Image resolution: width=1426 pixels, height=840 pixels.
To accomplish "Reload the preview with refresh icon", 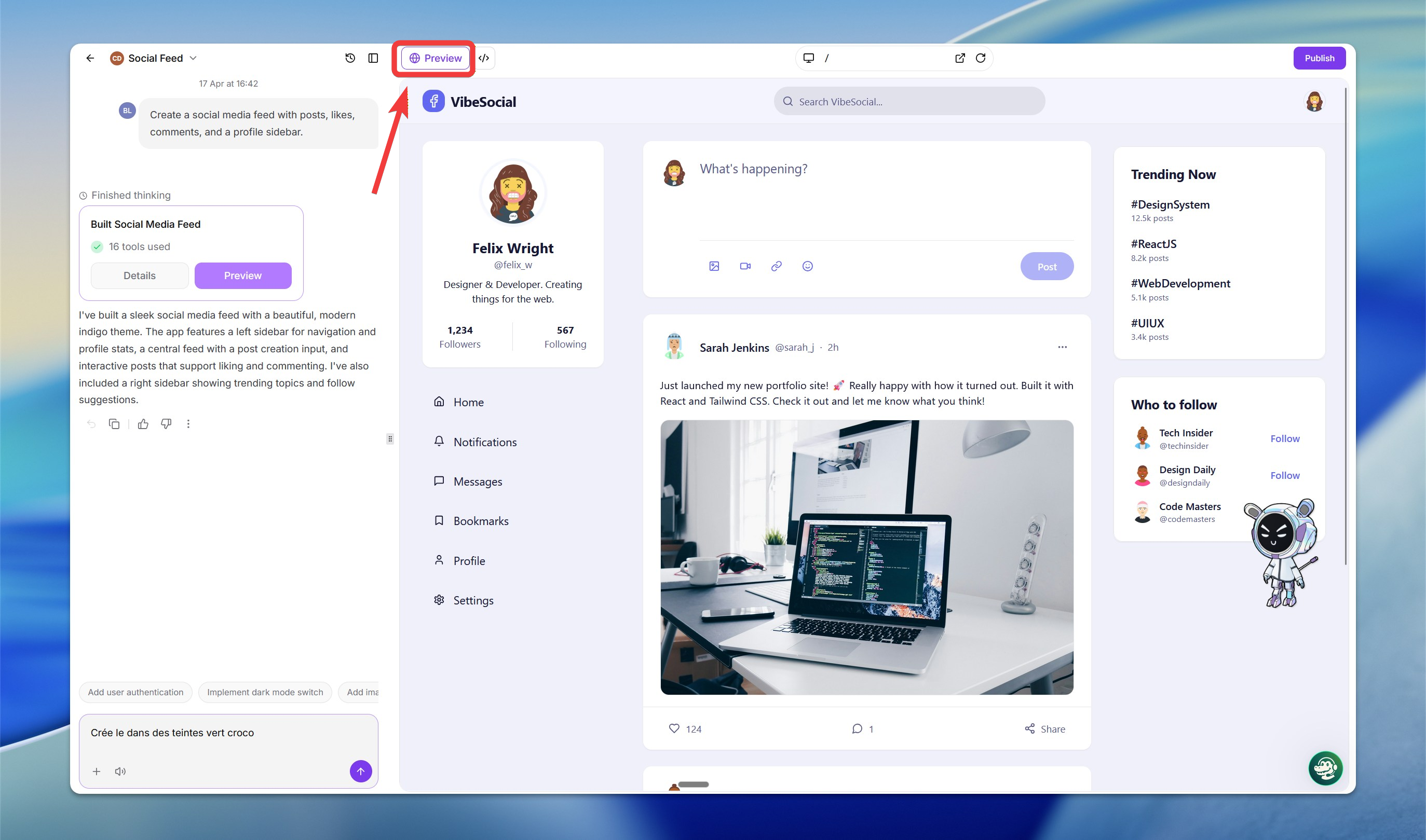I will [980, 58].
